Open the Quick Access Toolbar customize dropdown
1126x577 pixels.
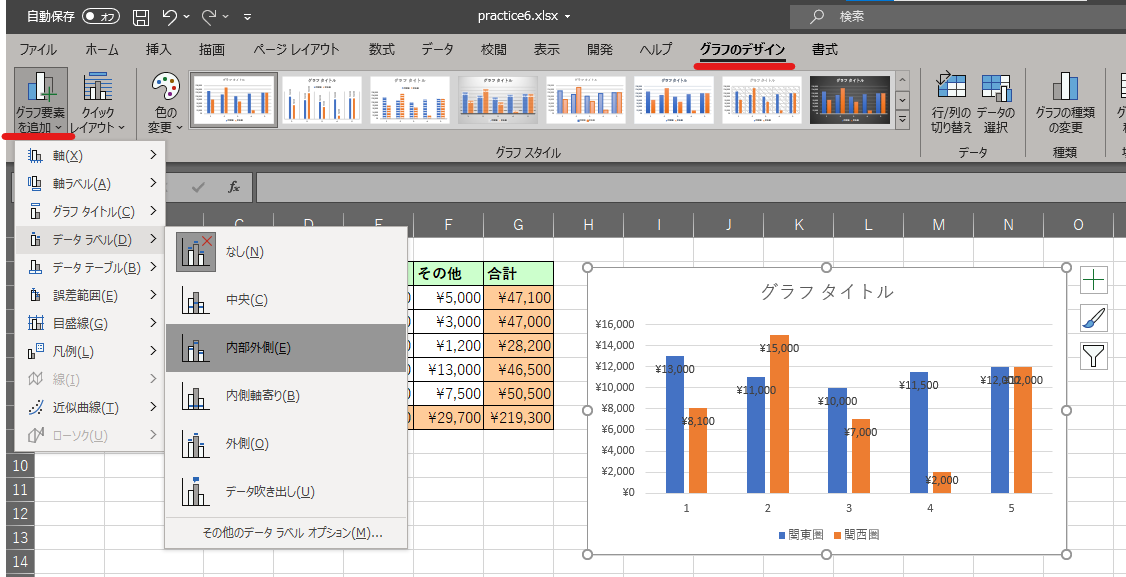247,17
